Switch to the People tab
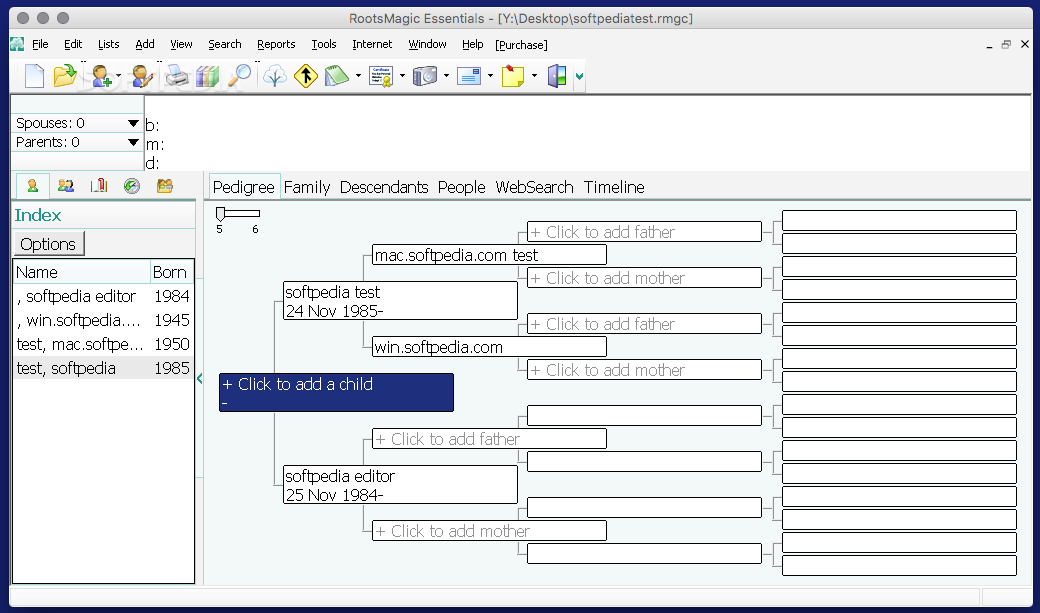The height and width of the screenshot is (613, 1040). [462, 188]
